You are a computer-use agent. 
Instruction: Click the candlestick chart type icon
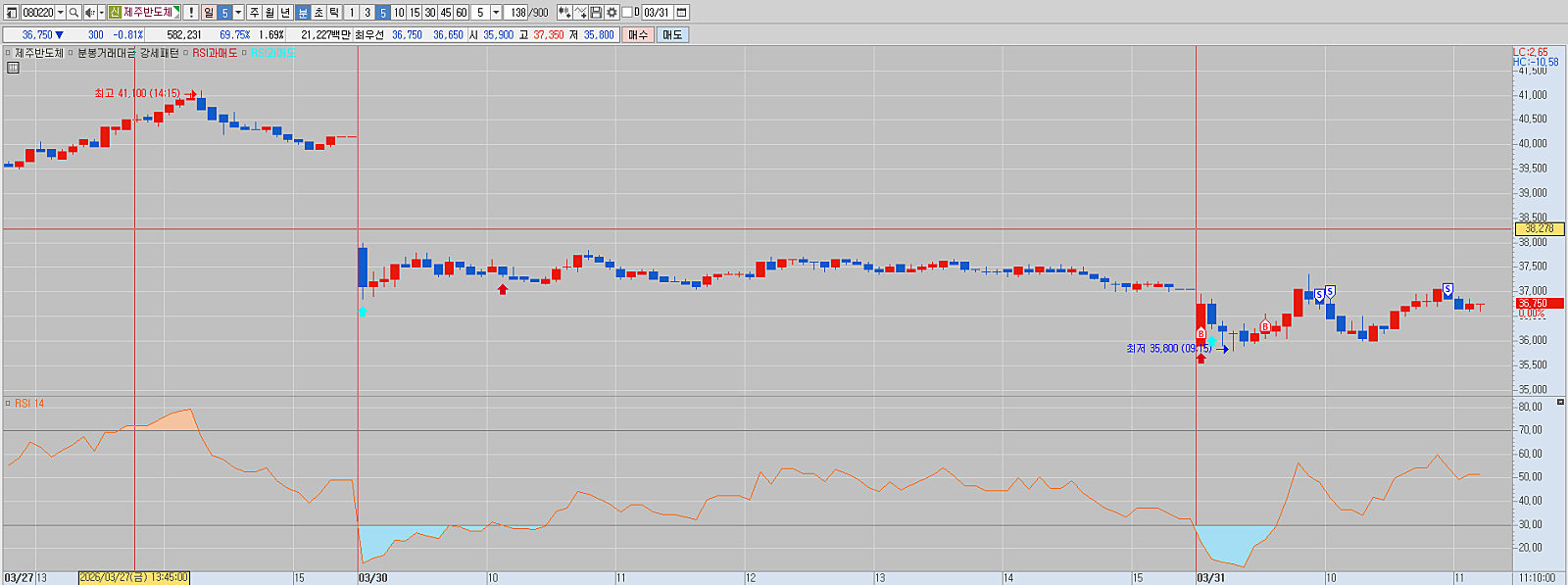click(564, 13)
